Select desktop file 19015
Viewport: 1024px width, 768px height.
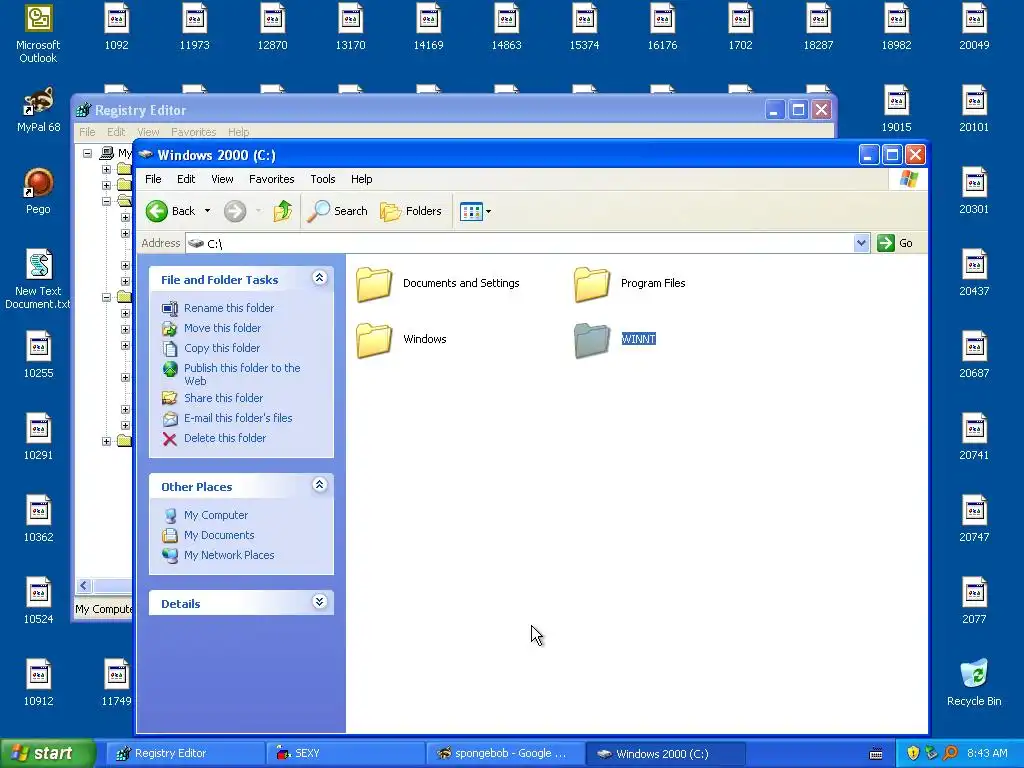896,109
